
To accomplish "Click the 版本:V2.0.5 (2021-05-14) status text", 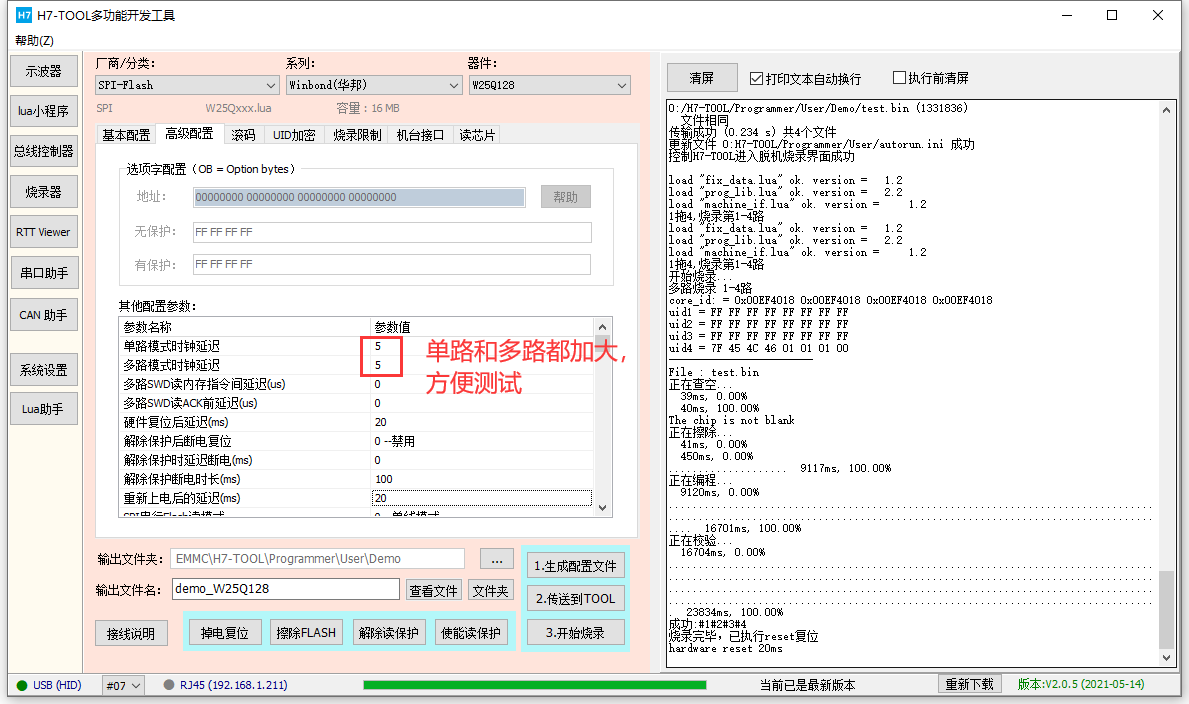I will tap(1081, 684).
